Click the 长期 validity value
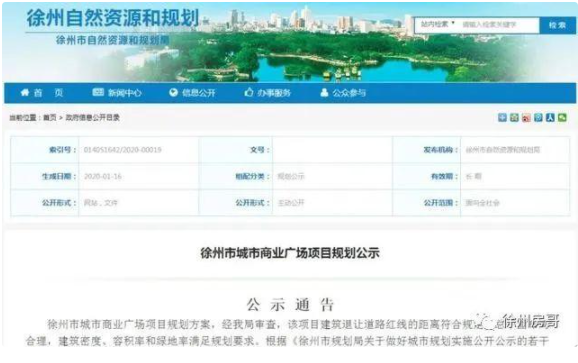Viewport: 578px width, 363px height. (474, 177)
